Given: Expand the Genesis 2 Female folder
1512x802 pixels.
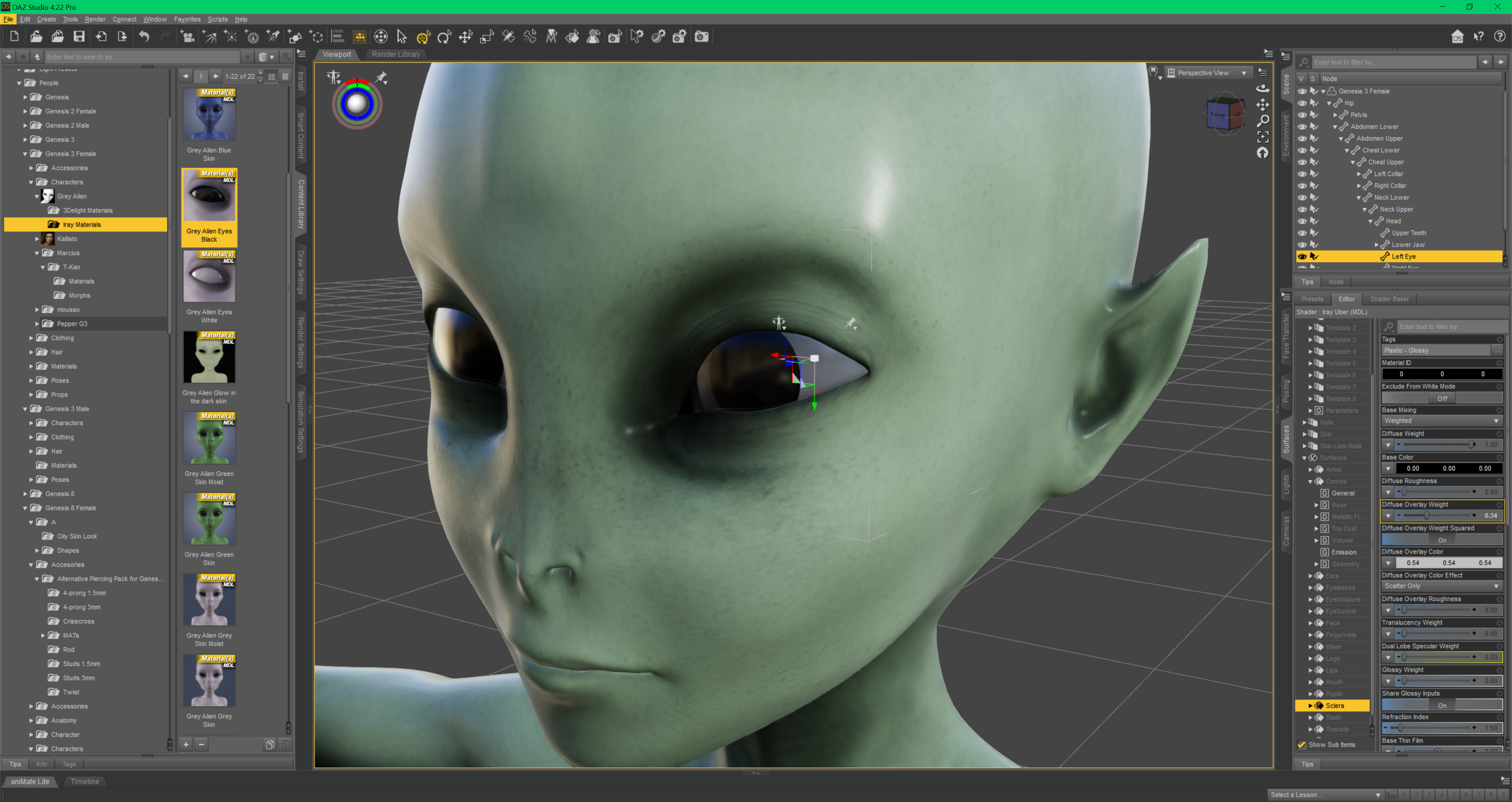Looking at the screenshot, I should [25, 111].
